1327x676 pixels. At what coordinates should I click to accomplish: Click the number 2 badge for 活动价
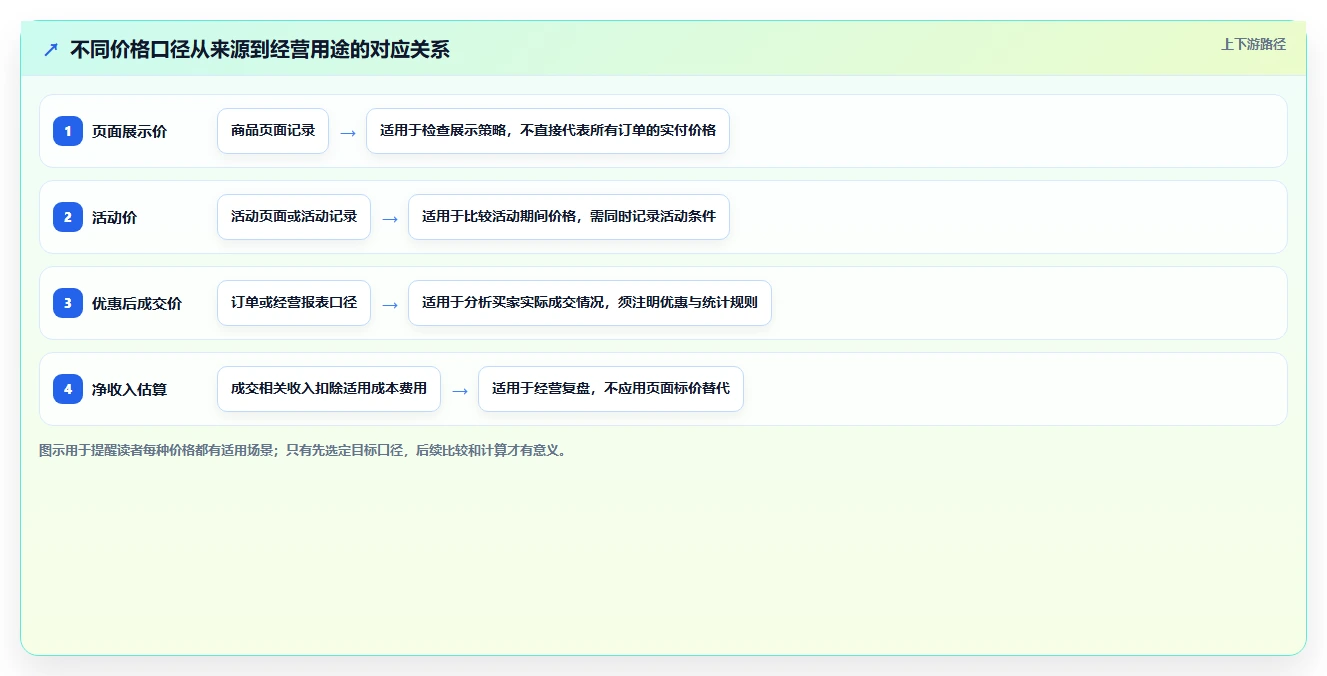pyautogui.click(x=68, y=217)
